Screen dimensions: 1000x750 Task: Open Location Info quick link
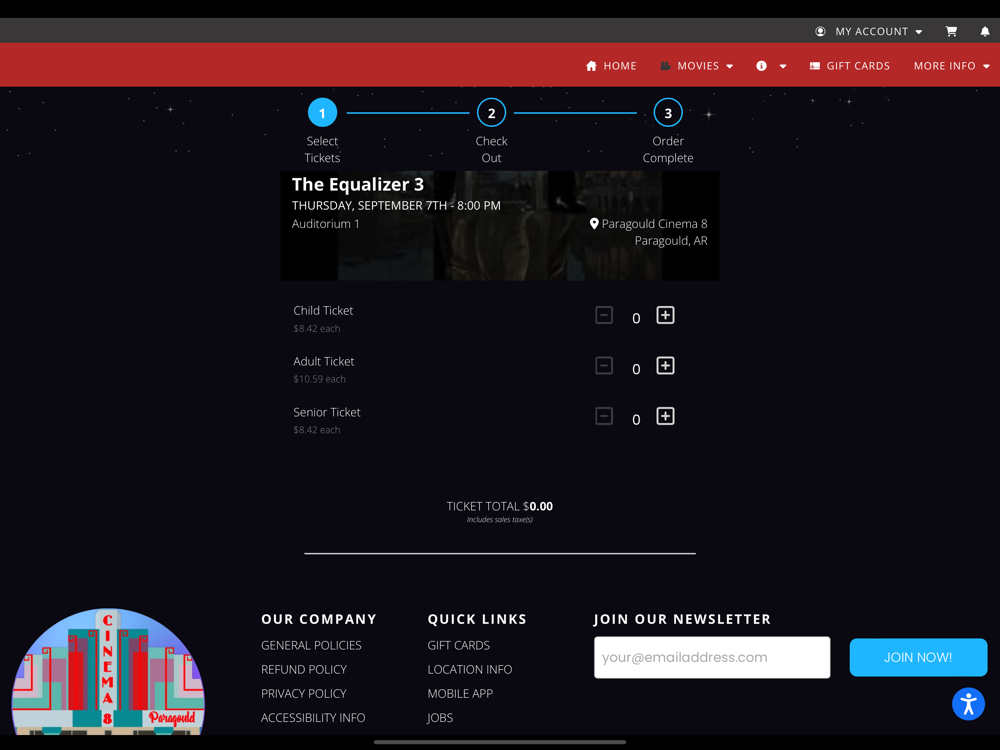pyautogui.click(x=469, y=670)
